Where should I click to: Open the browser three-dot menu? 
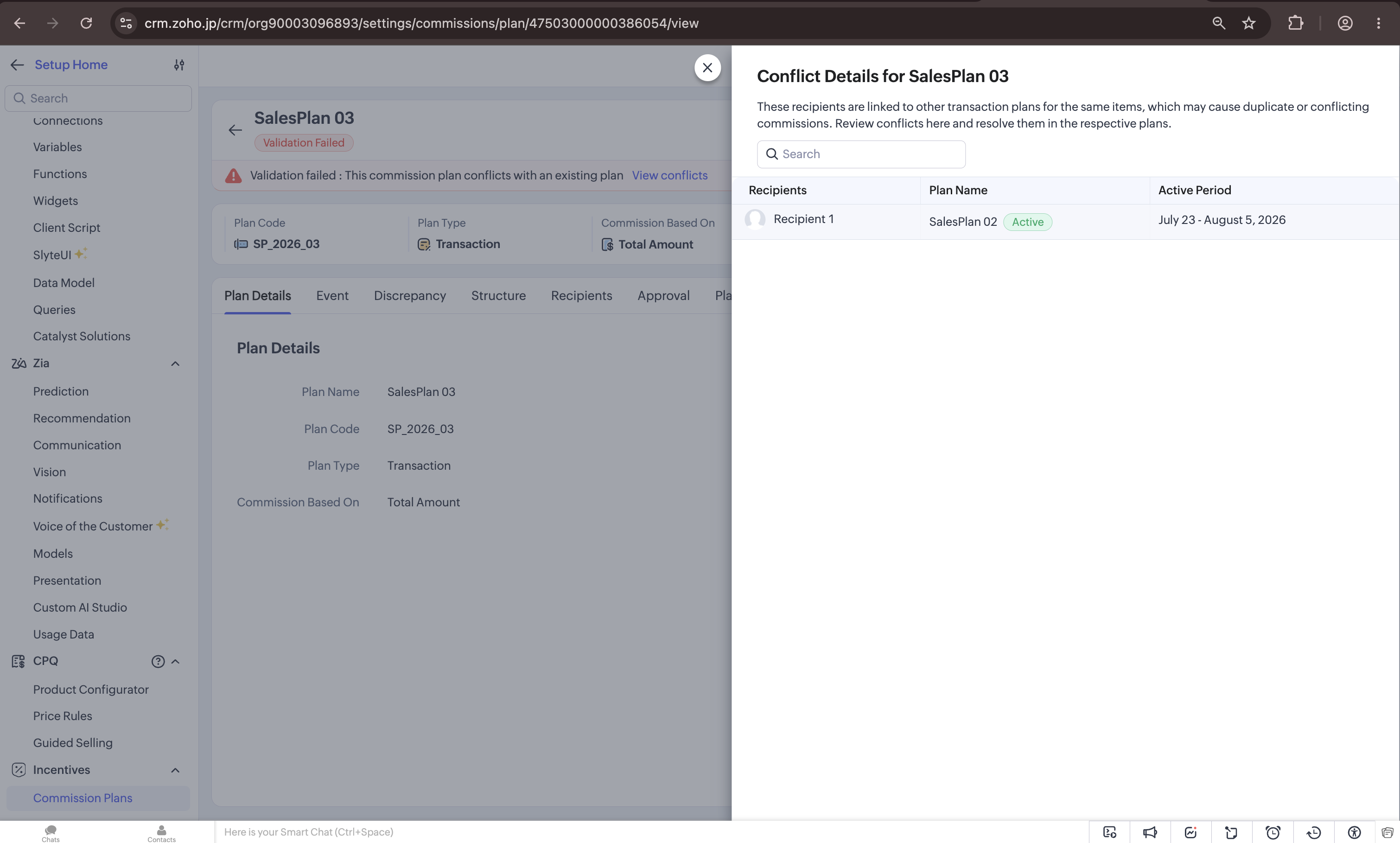click(x=1378, y=23)
